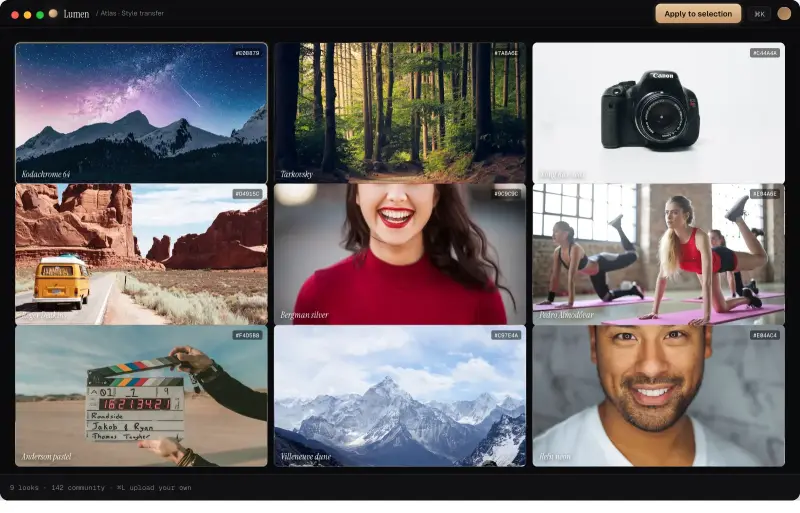
Task: Click the Pedro Almodóvar caption text
Action: coord(566,315)
